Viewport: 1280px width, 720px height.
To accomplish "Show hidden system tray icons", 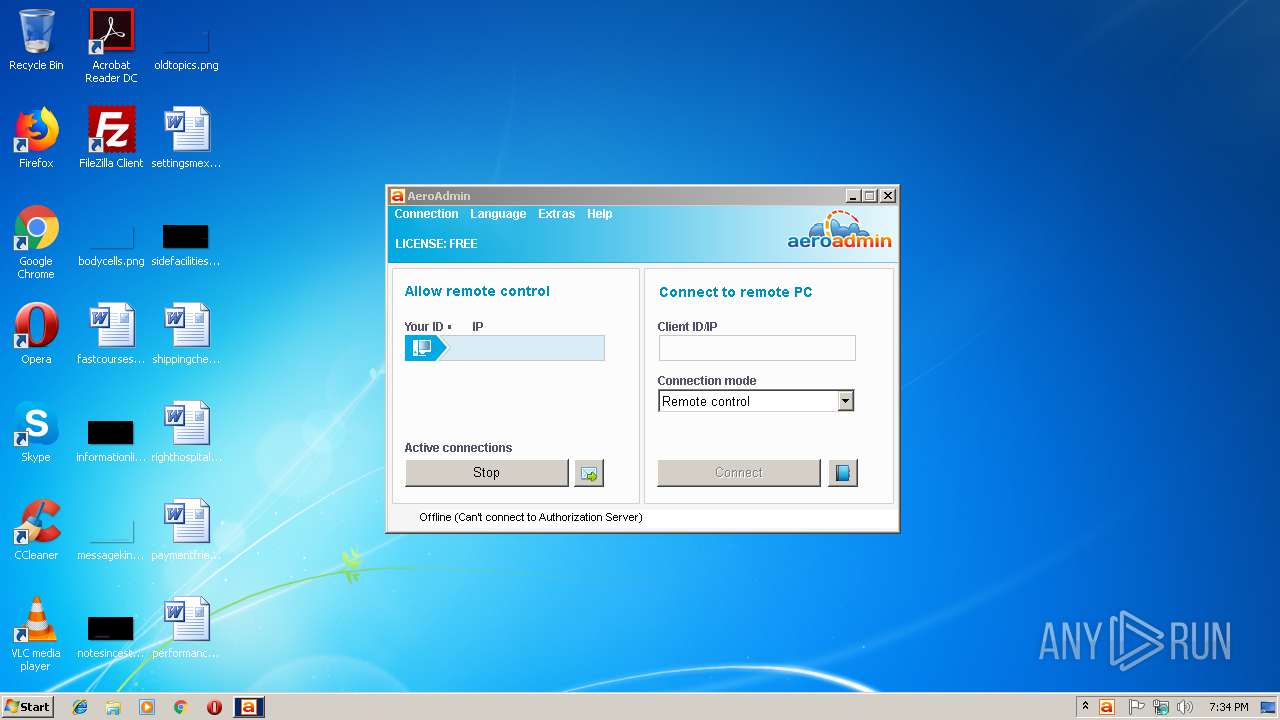I will point(1085,706).
